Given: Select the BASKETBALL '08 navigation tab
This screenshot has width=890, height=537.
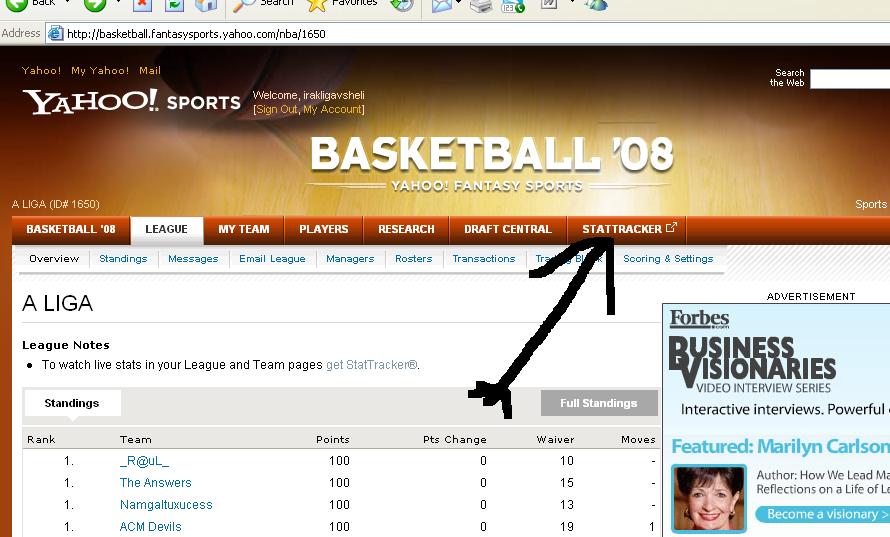Looking at the screenshot, I should pyautogui.click(x=71, y=229).
